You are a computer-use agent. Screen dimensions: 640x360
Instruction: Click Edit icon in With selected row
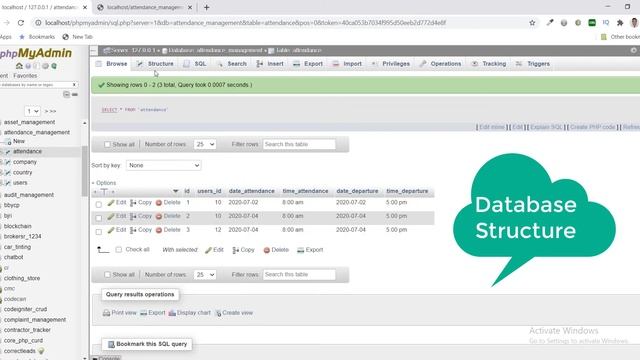(208, 250)
